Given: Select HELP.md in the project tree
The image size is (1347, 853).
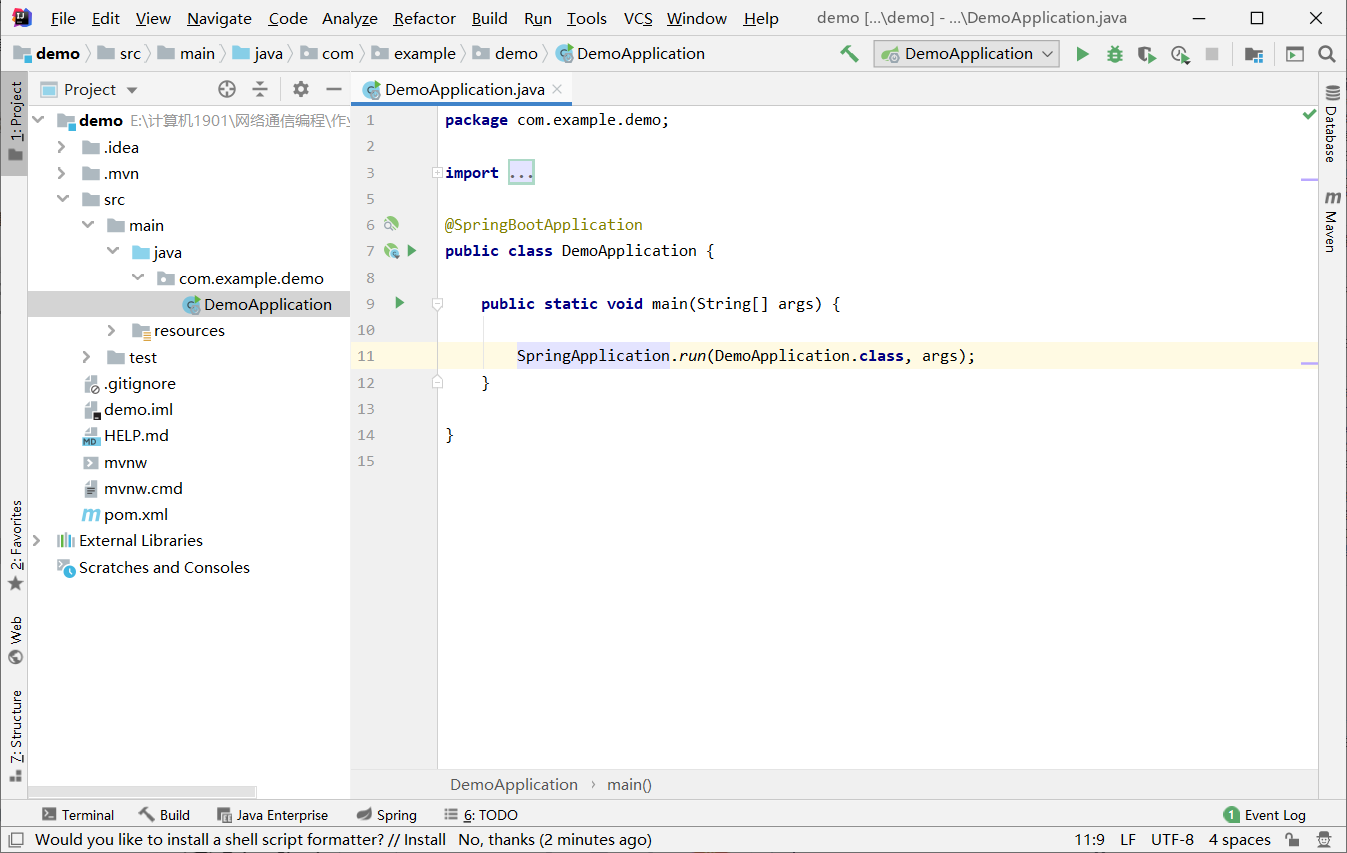Looking at the screenshot, I should (136, 435).
